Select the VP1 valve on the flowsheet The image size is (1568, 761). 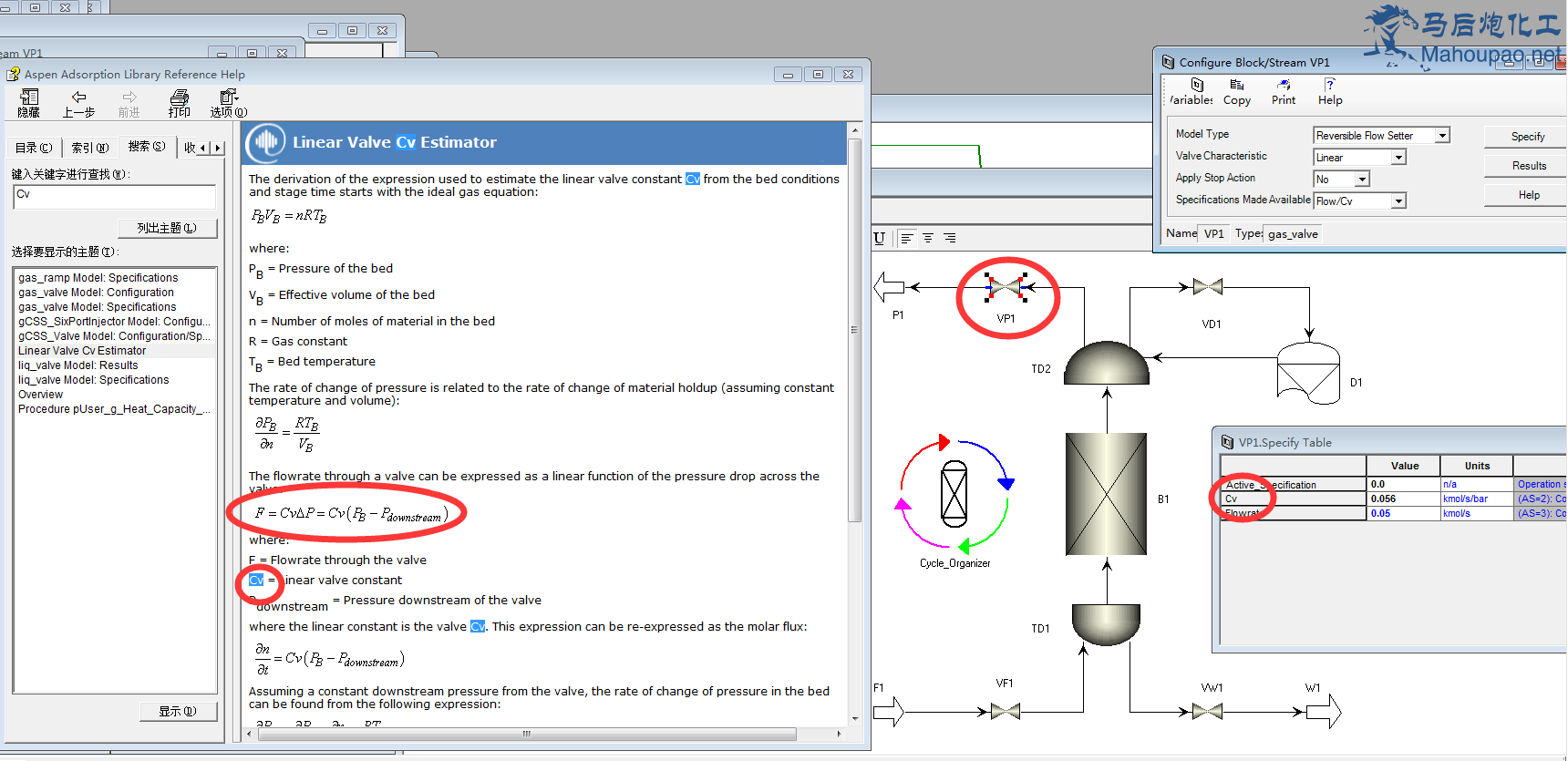pos(1006,288)
